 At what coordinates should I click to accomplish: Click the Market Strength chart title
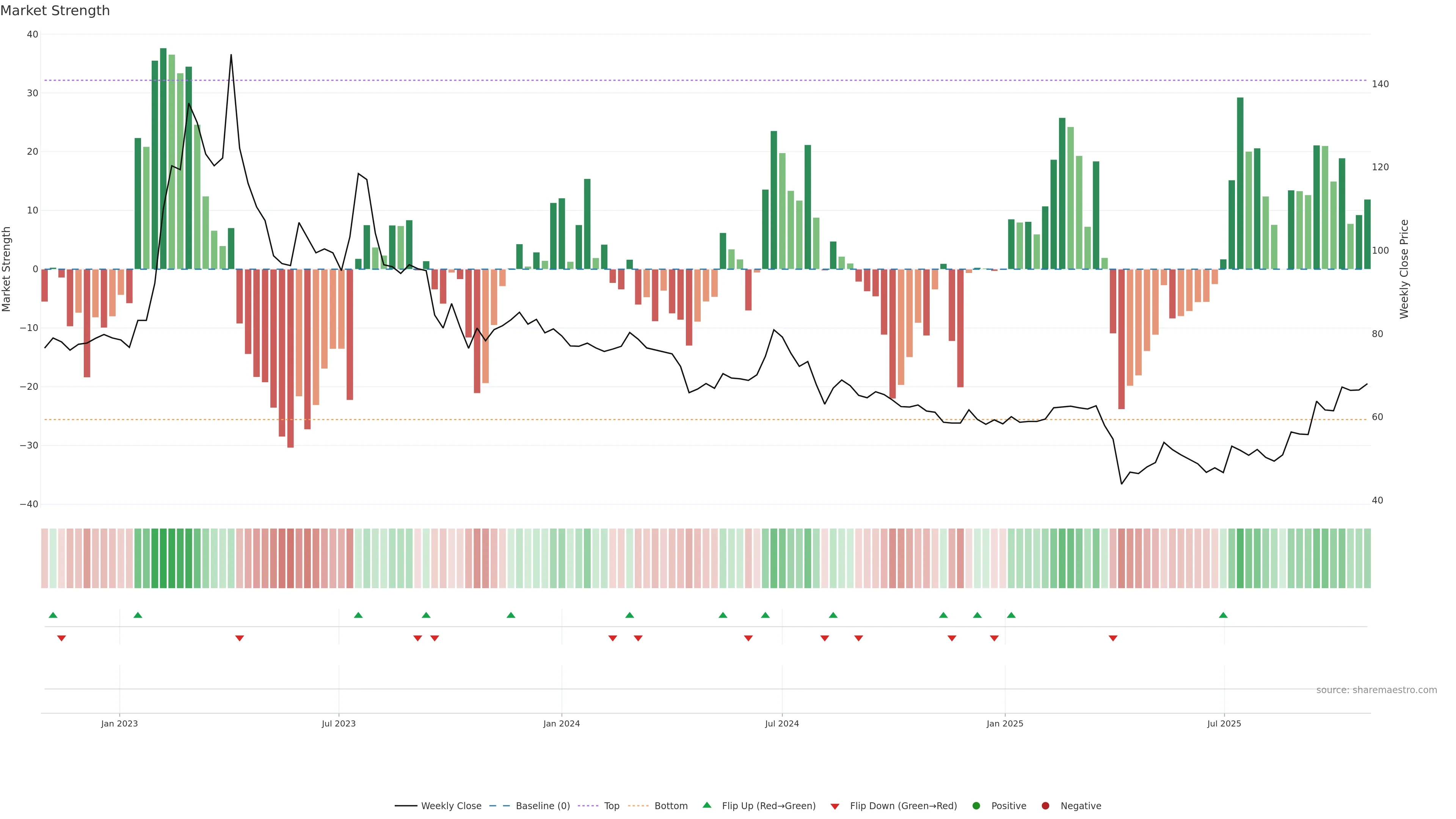point(55,11)
